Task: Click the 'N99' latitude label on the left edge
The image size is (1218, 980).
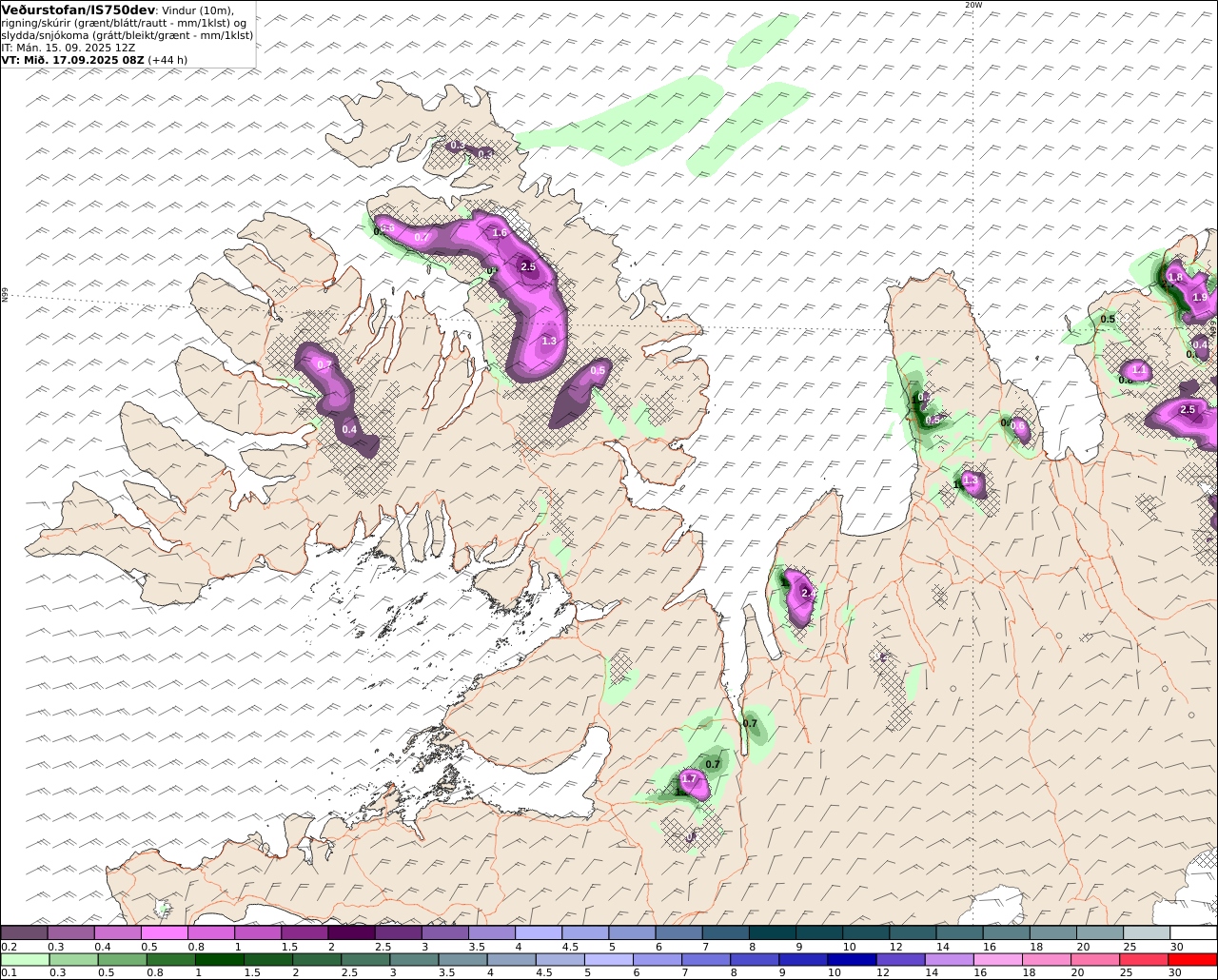Action: 5,296
